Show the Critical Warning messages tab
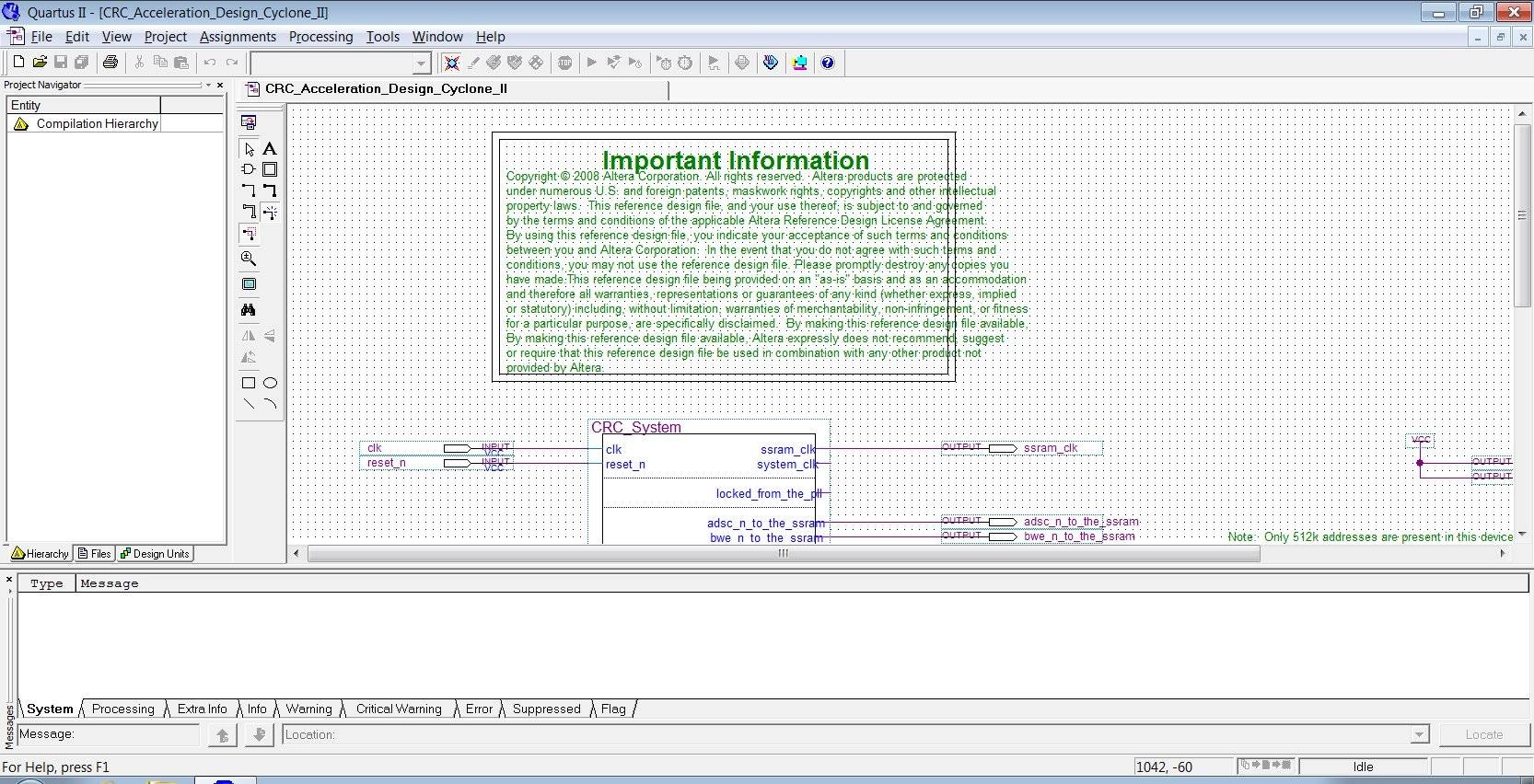 [x=399, y=709]
